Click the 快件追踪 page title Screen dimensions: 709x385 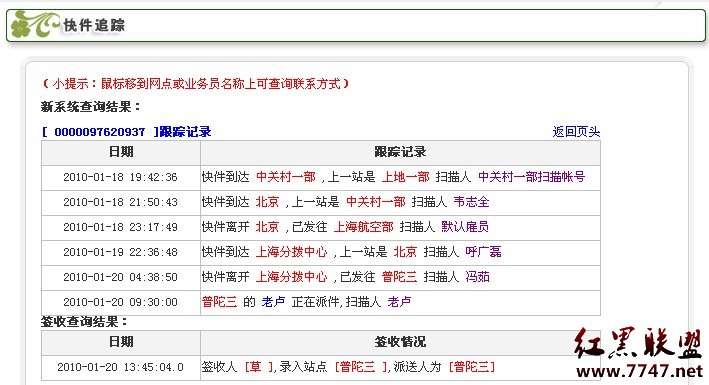tap(94, 25)
